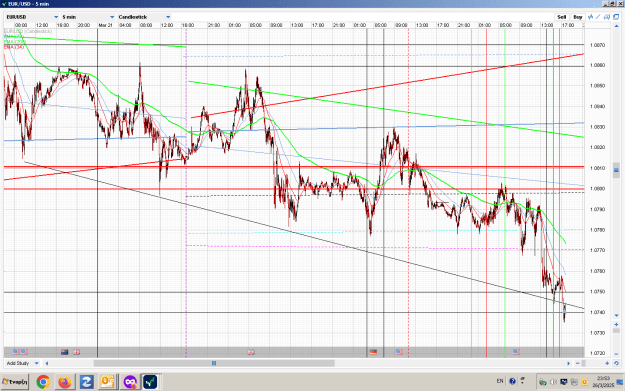
Task: Click the time axis scroll left arrow
Action: (x=47, y=363)
